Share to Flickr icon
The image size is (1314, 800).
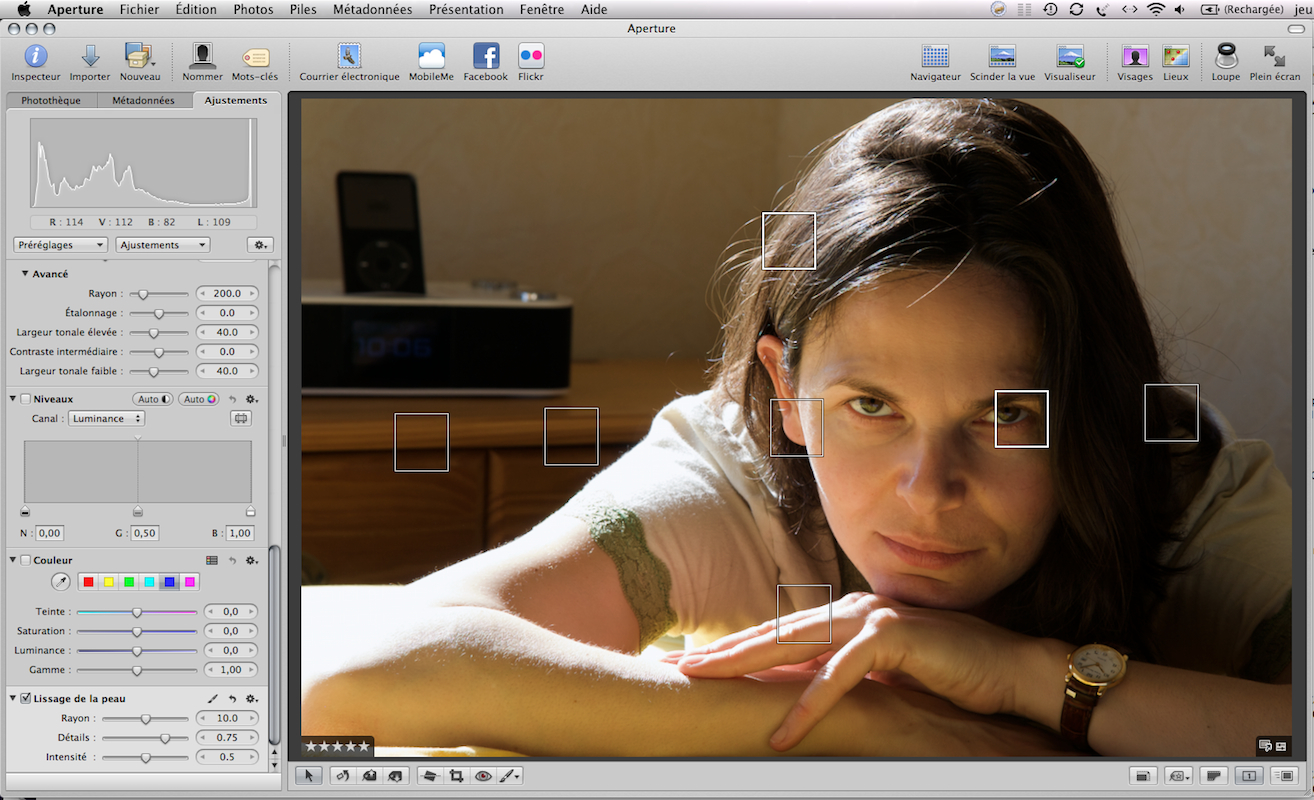[531, 62]
